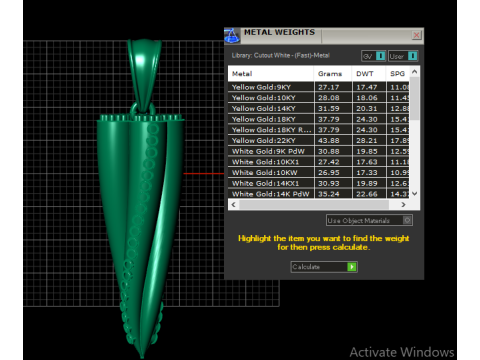Viewport: 480px width, 360px height.
Task: Click the 17.47 DWT value
Action: pyautogui.click(x=367, y=87)
